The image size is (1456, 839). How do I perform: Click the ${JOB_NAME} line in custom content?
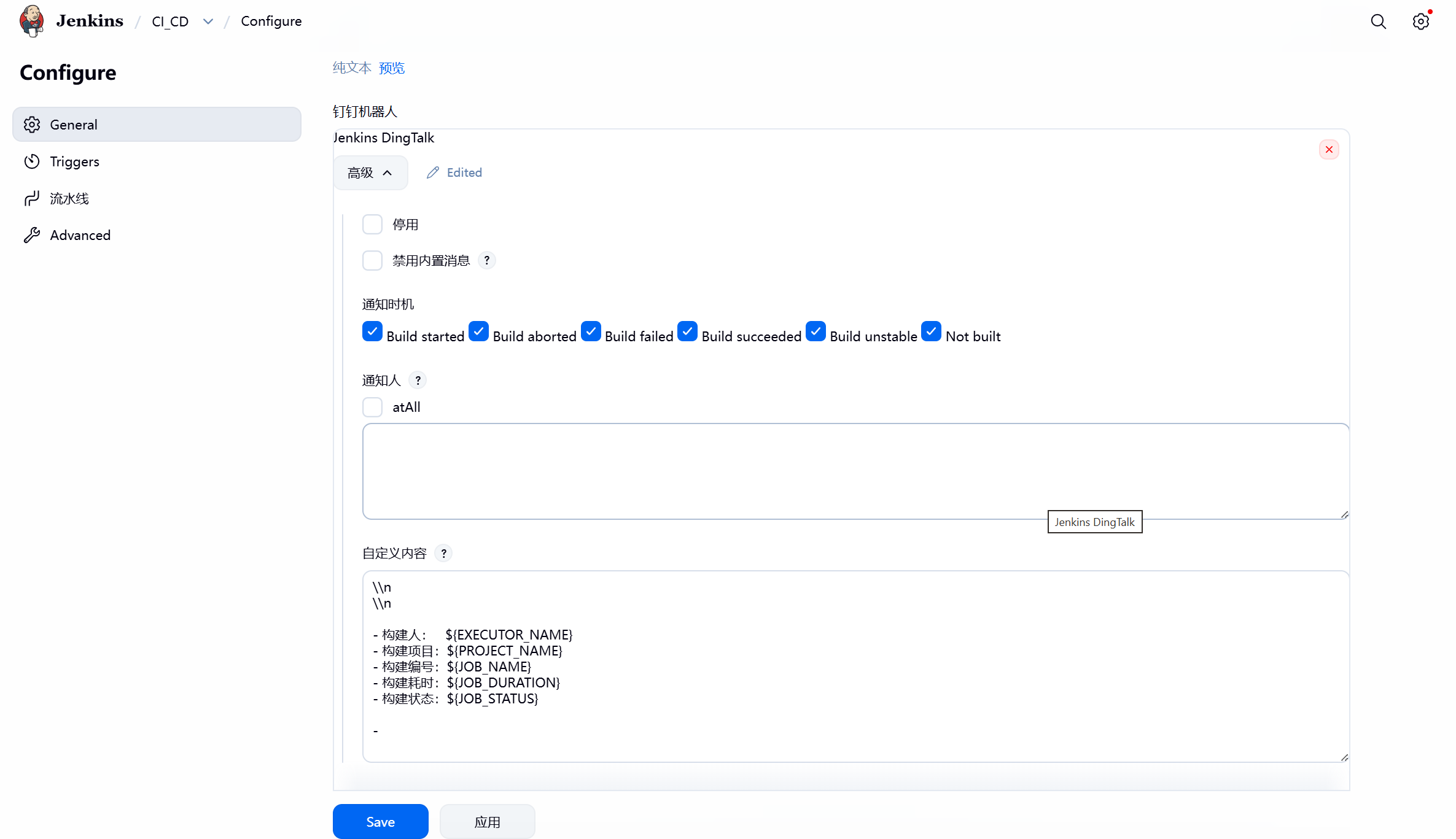(x=452, y=667)
